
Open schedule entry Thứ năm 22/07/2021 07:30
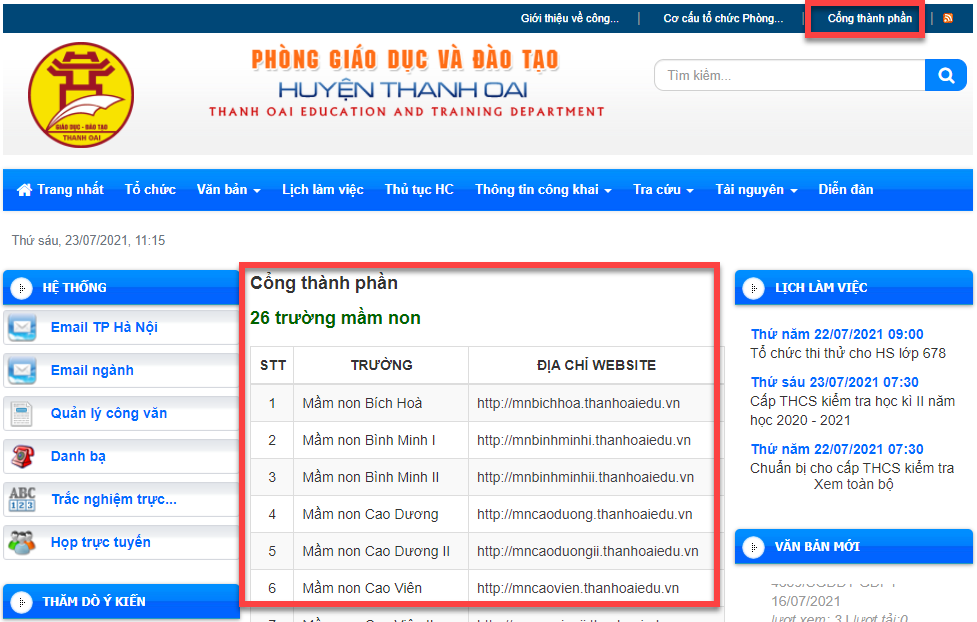837,449
